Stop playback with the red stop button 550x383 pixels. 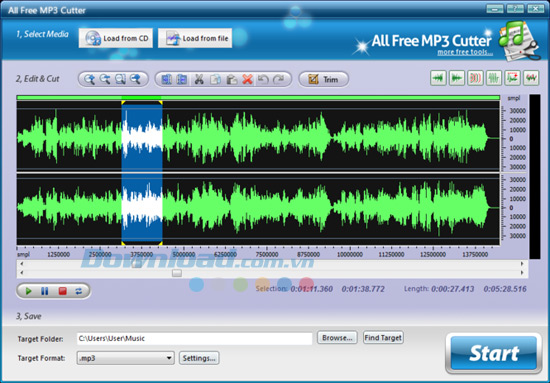tap(62, 291)
